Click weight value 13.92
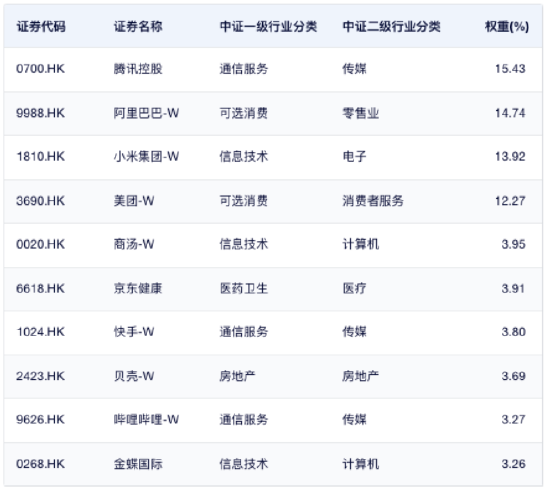550x493 pixels. [510, 156]
